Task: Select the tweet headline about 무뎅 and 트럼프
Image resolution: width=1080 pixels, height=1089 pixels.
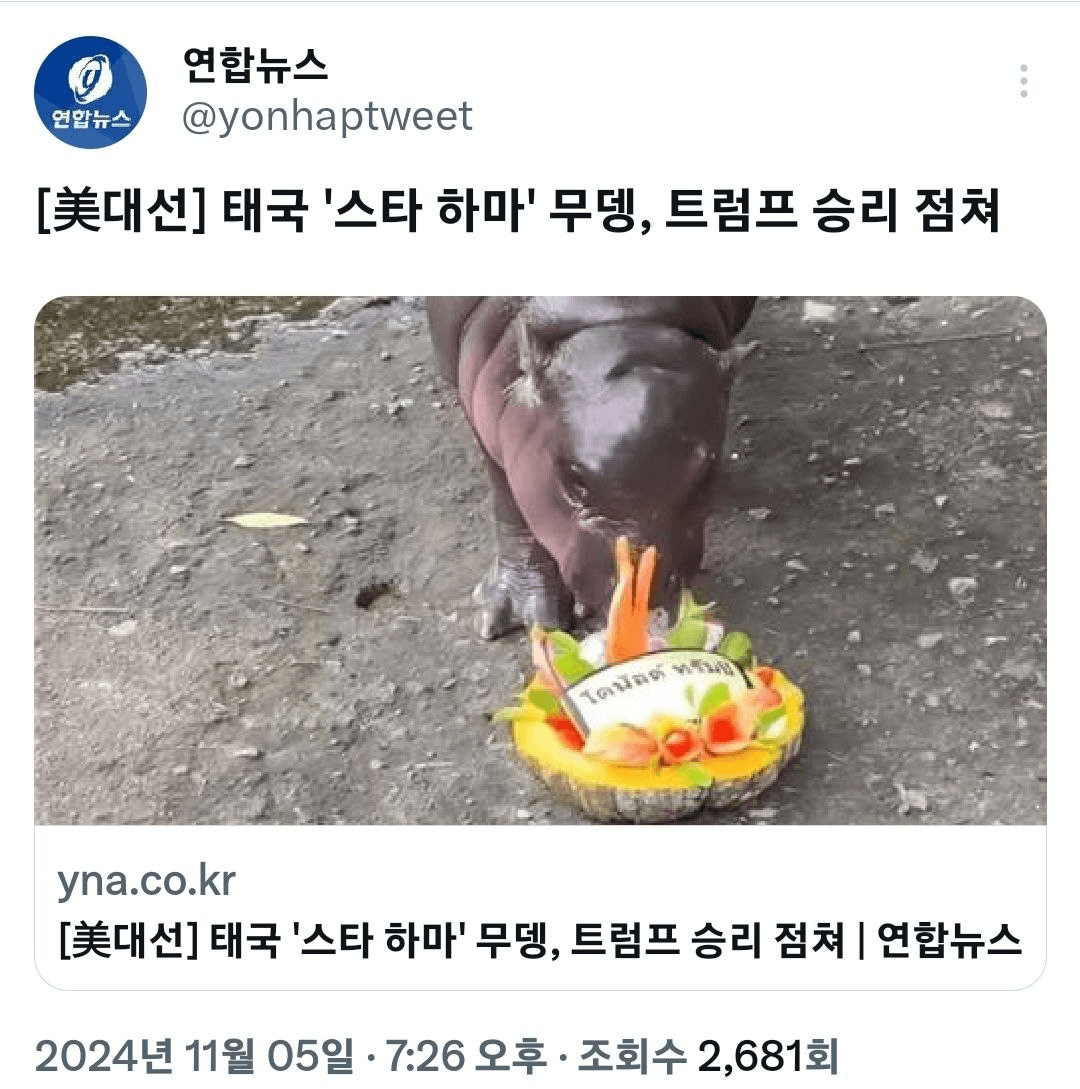Action: coord(517,210)
